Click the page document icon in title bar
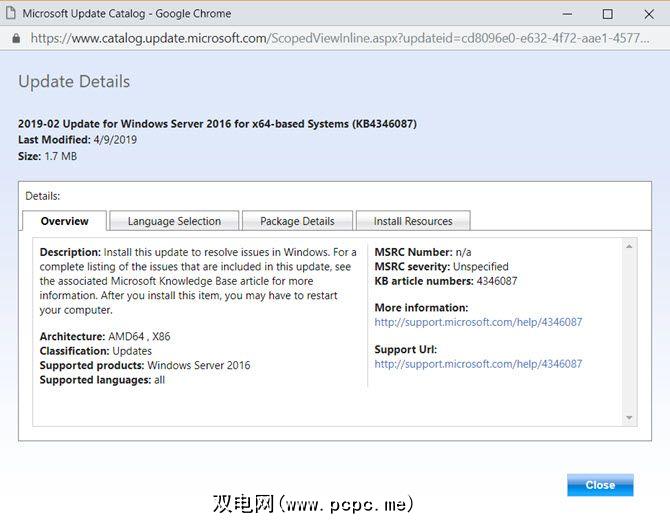Image resolution: width=670 pixels, height=527 pixels. coord(11,13)
